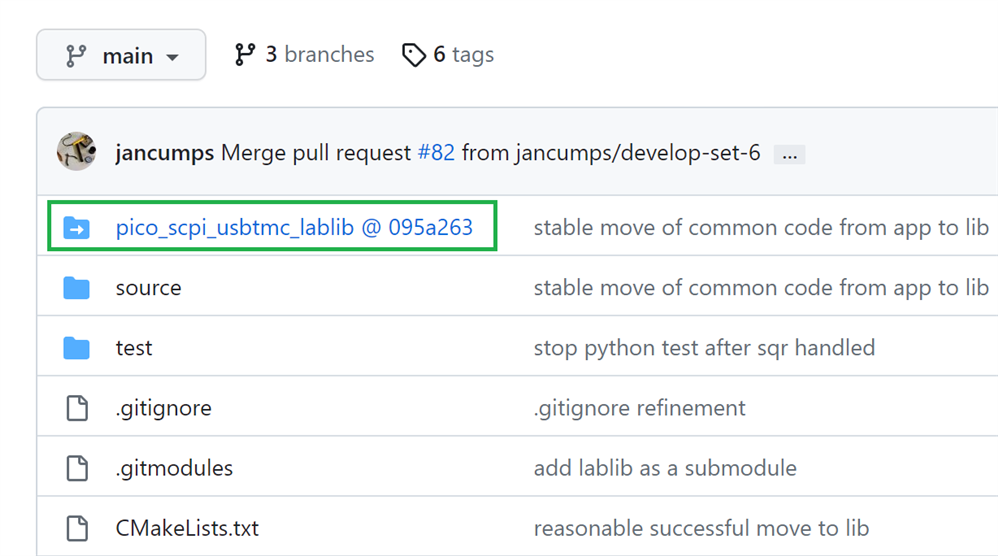Open the 6 tags link

point(448,55)
